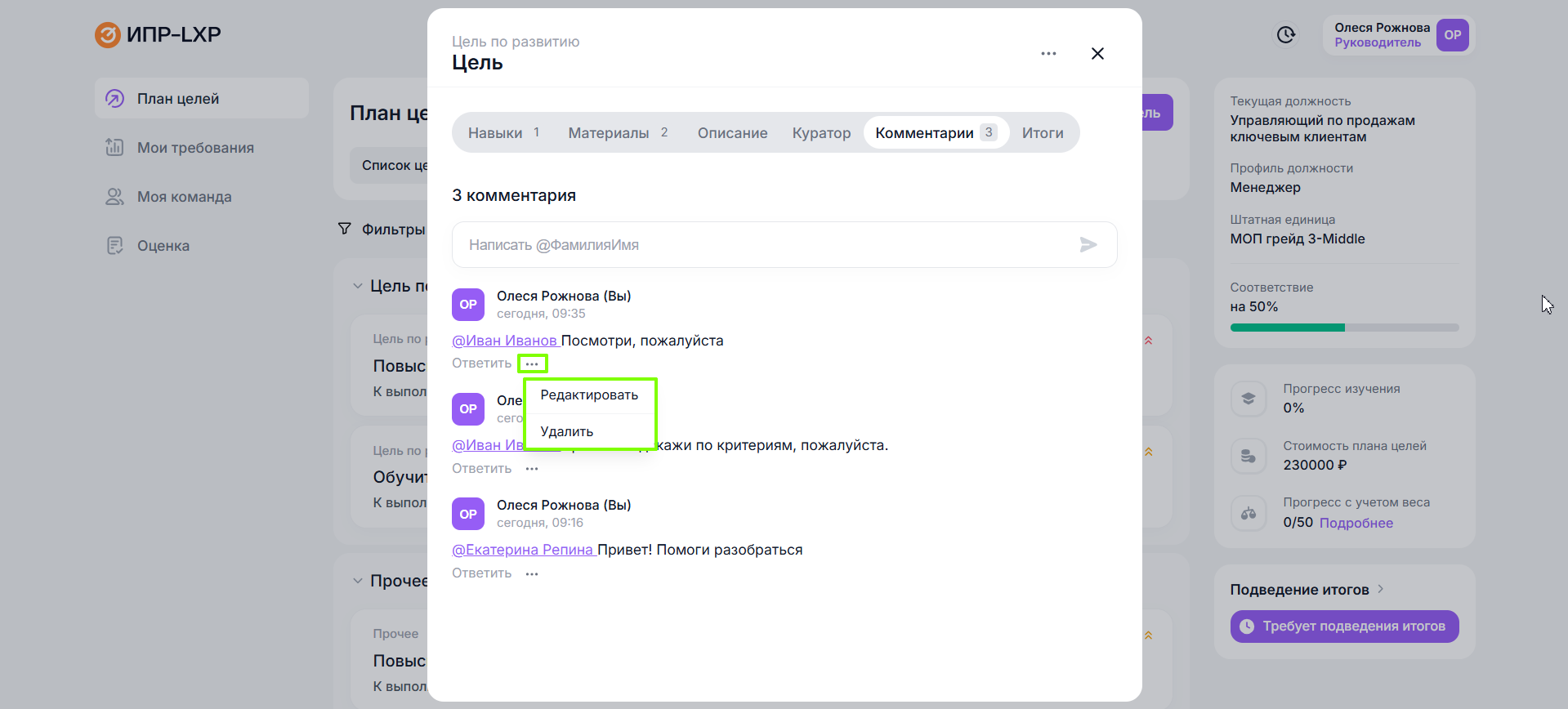This screenshot has height=709, width=1568.
Task: Open three-dot menu under the second comment
Action: [532, 469]
